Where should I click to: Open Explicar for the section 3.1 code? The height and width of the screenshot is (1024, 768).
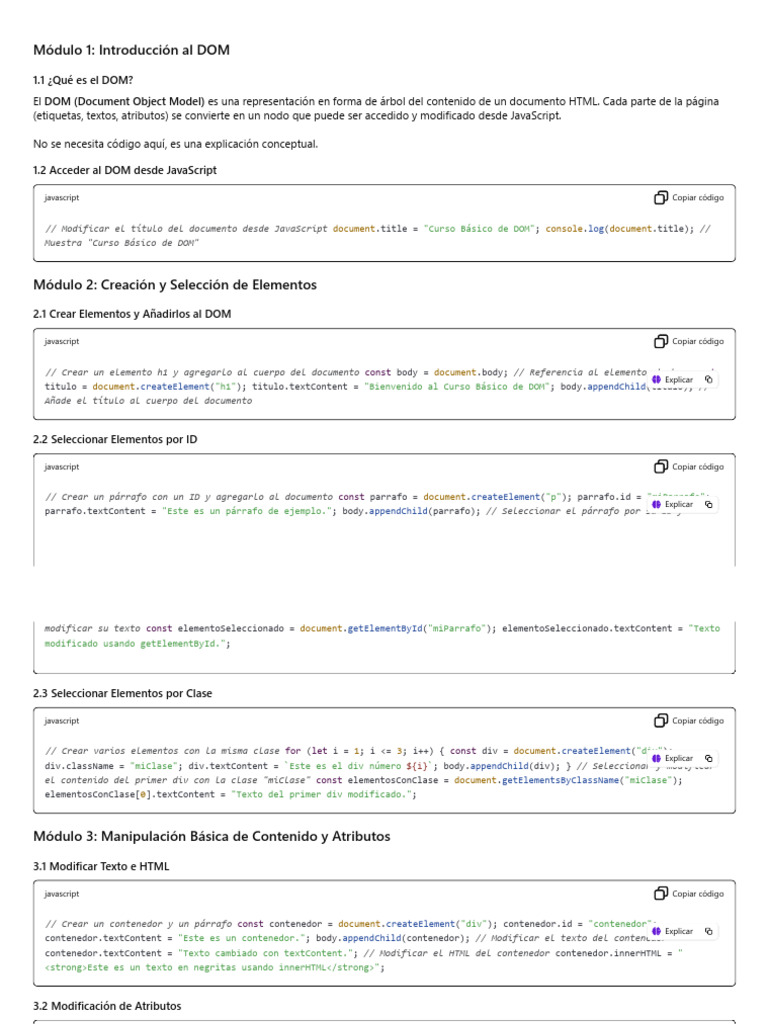tap(673, 932)
